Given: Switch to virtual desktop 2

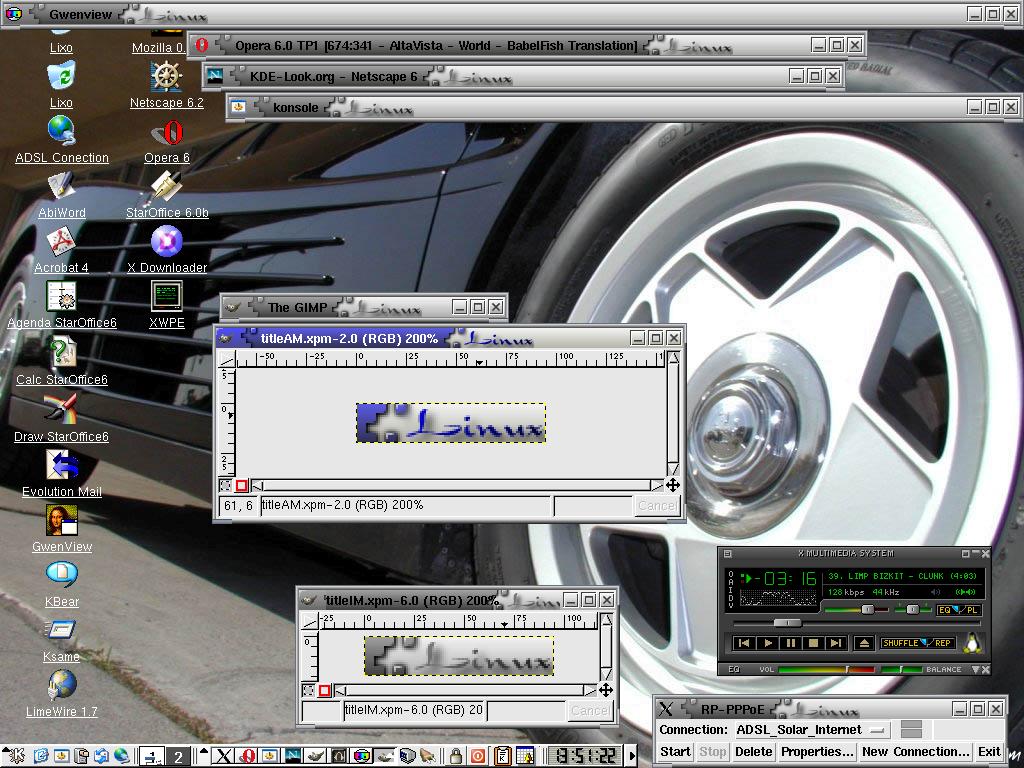Looking at the screenshot, I should click(x=178, y=756).
